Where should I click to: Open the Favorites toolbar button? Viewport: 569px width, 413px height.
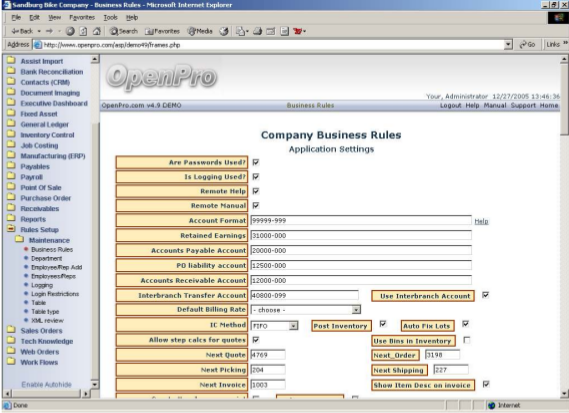pyautogui.click(x=162, y=31)
